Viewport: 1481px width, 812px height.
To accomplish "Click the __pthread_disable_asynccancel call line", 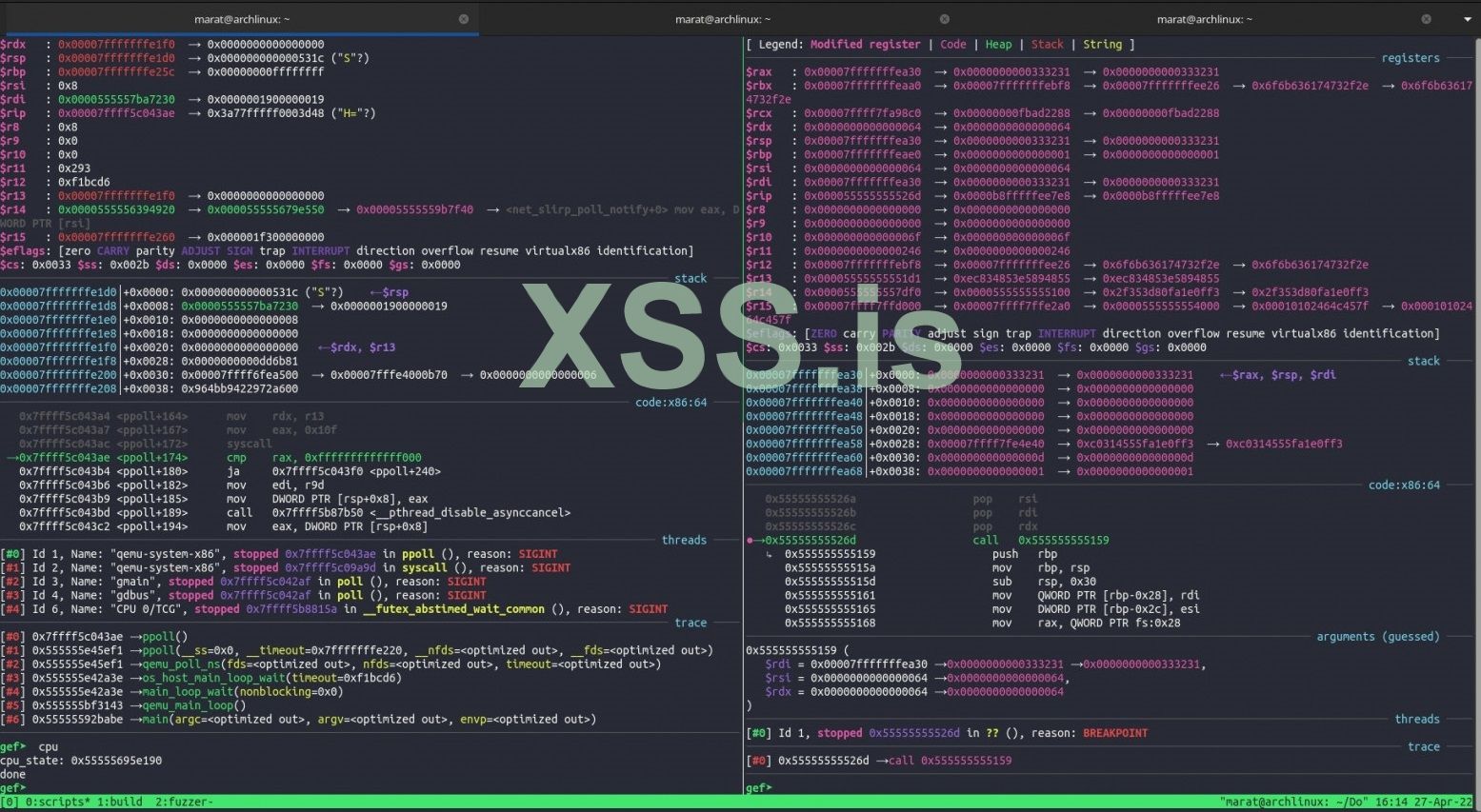I will (x=295, y=513).
